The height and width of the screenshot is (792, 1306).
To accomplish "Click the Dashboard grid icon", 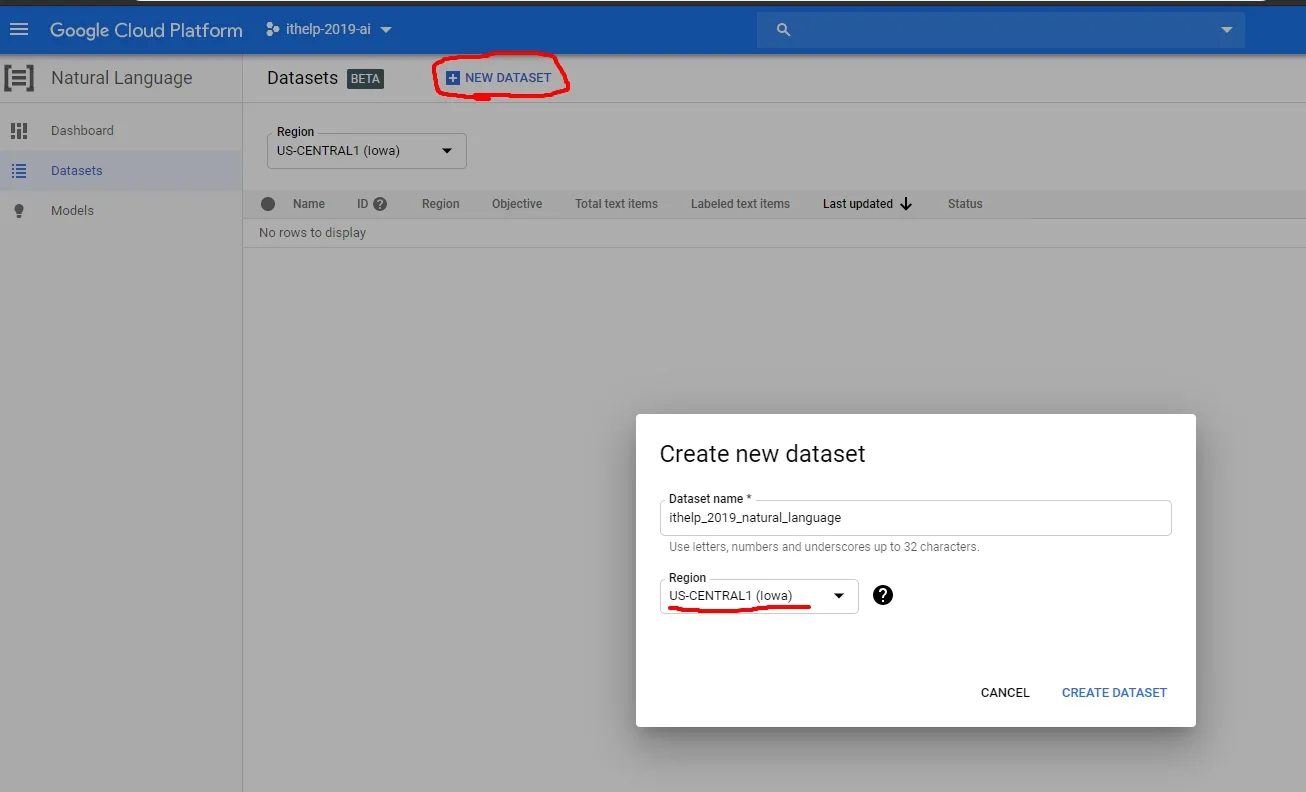I will click(x=19, y=130).
